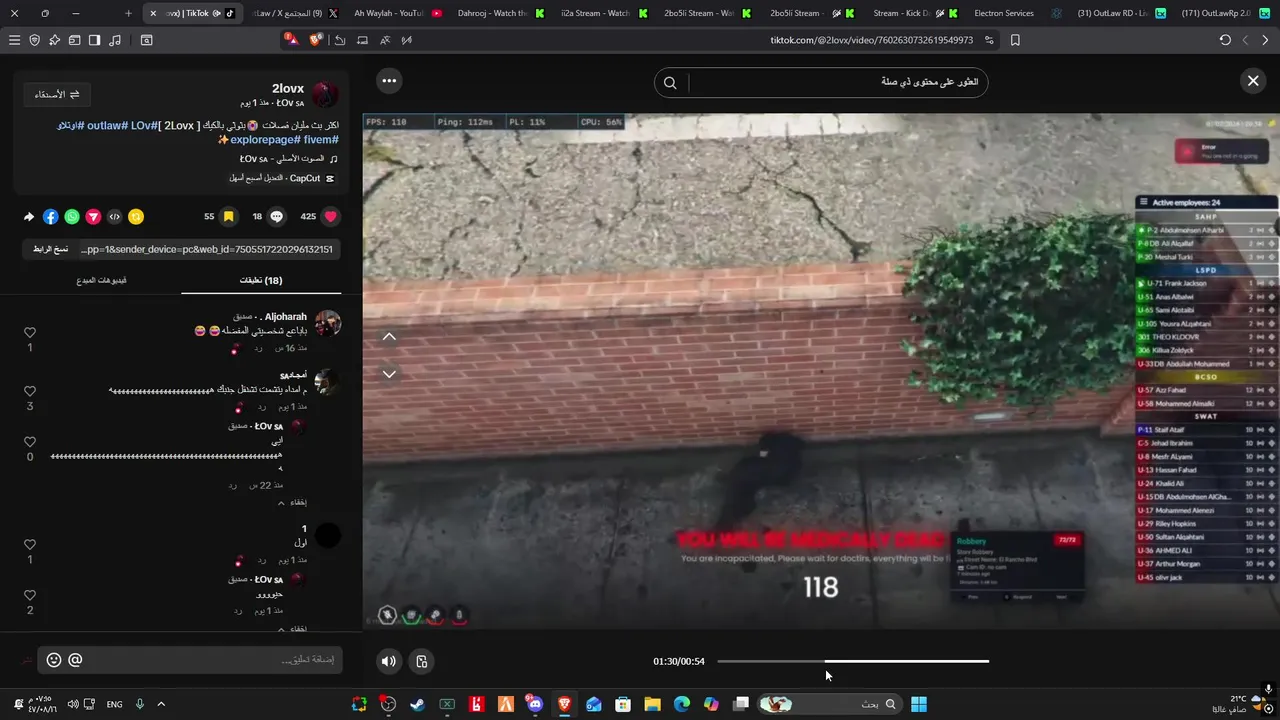Switch to the Electron Services tab
The width and height of the screenshot is (1280, 720).
[1017, 14]
